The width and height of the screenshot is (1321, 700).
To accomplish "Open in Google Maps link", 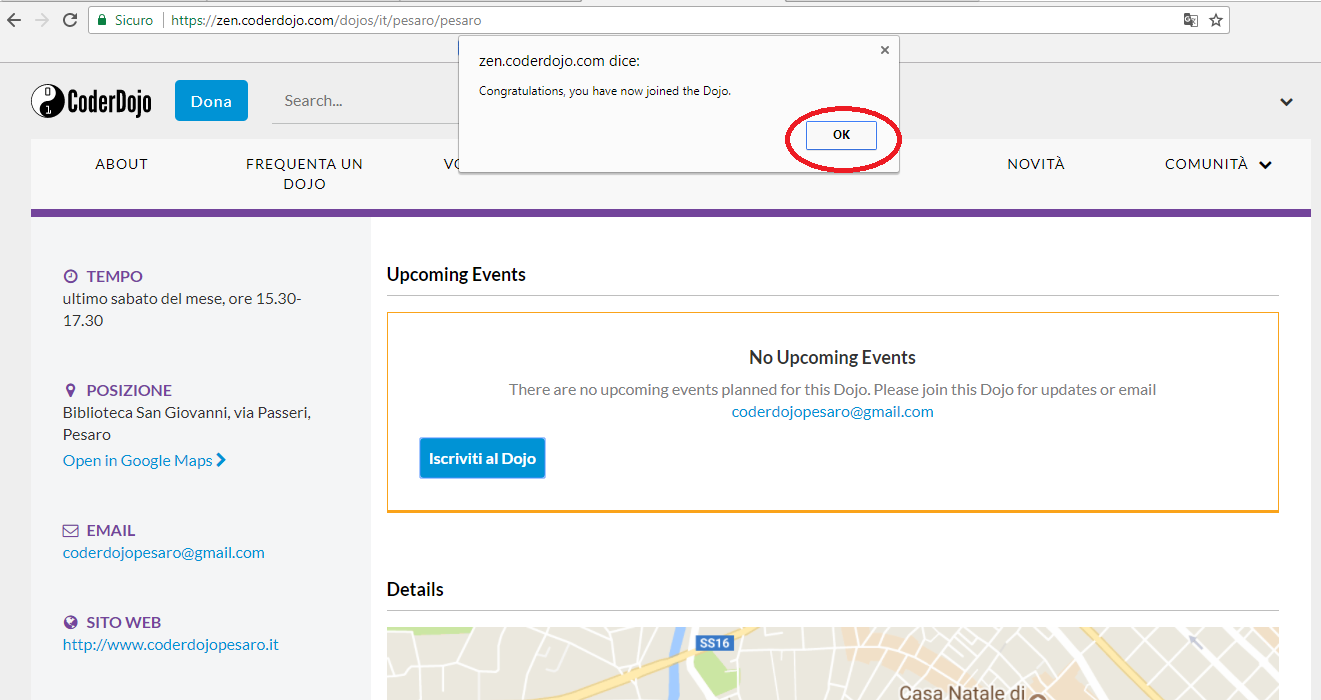I will click(x=144, y=461).
